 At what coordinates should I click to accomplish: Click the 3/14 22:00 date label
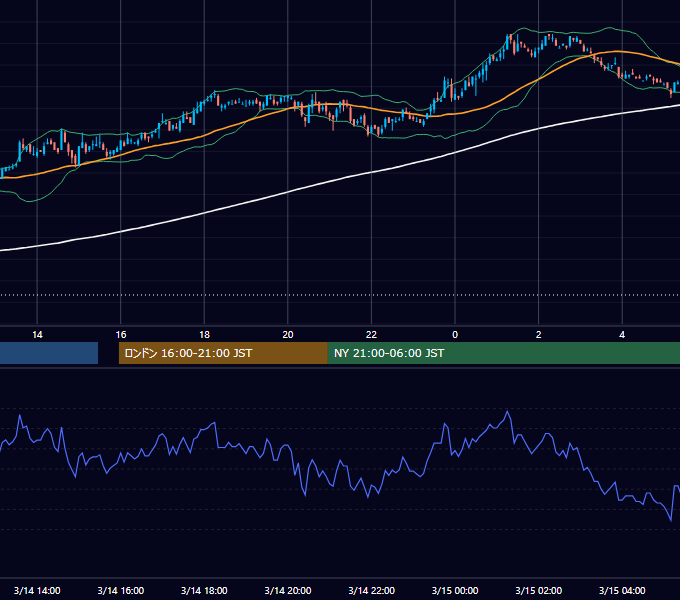[x=372, y=590]
